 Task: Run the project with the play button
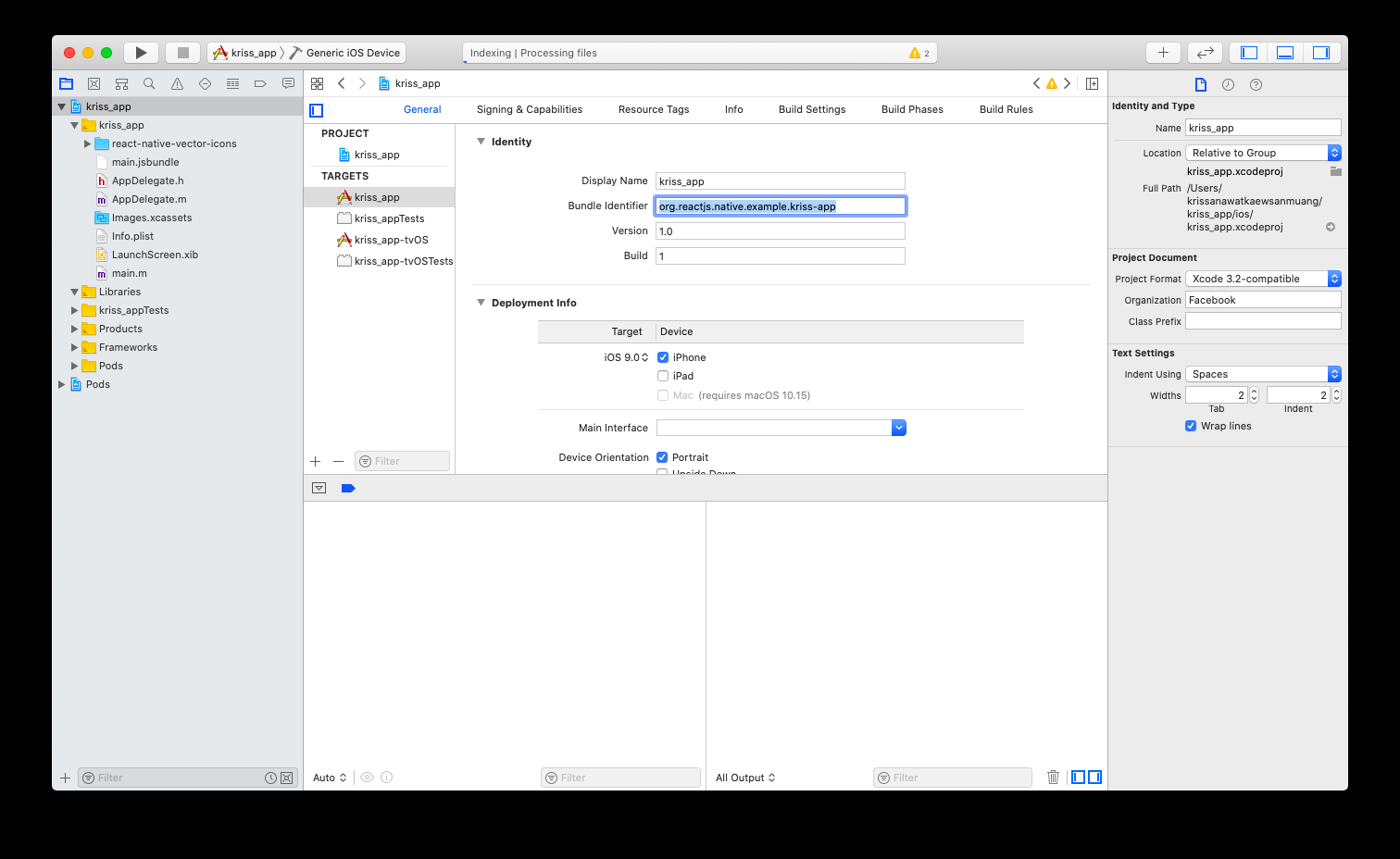tap(141, 53)
